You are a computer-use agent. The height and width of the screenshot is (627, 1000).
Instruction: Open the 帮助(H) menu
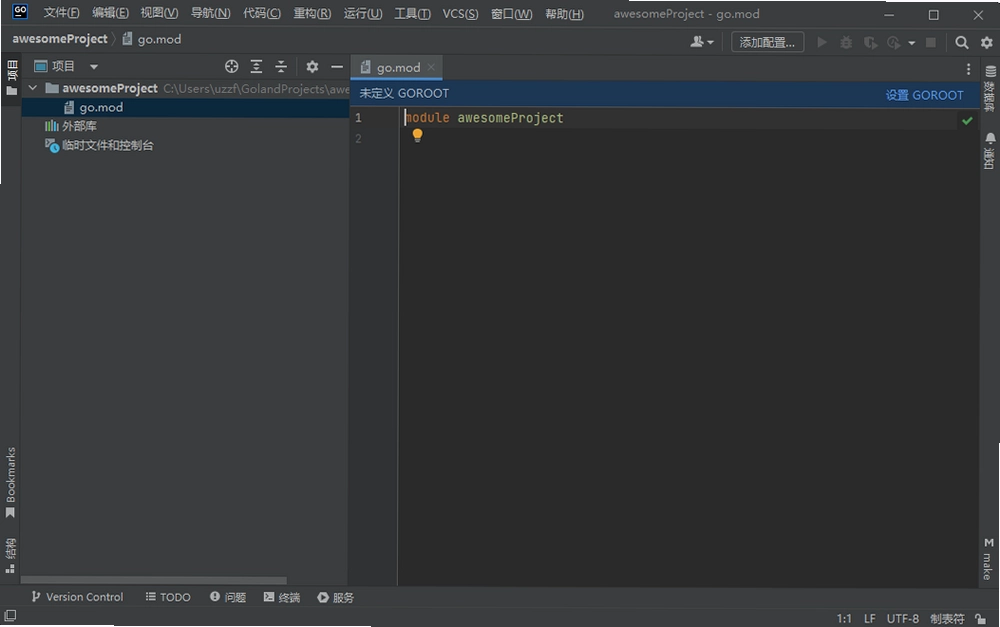[564, 13]
